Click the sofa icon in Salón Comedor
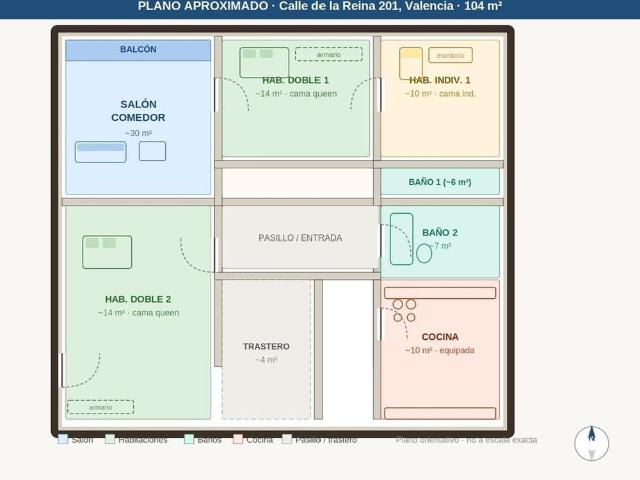 (101, 152)
